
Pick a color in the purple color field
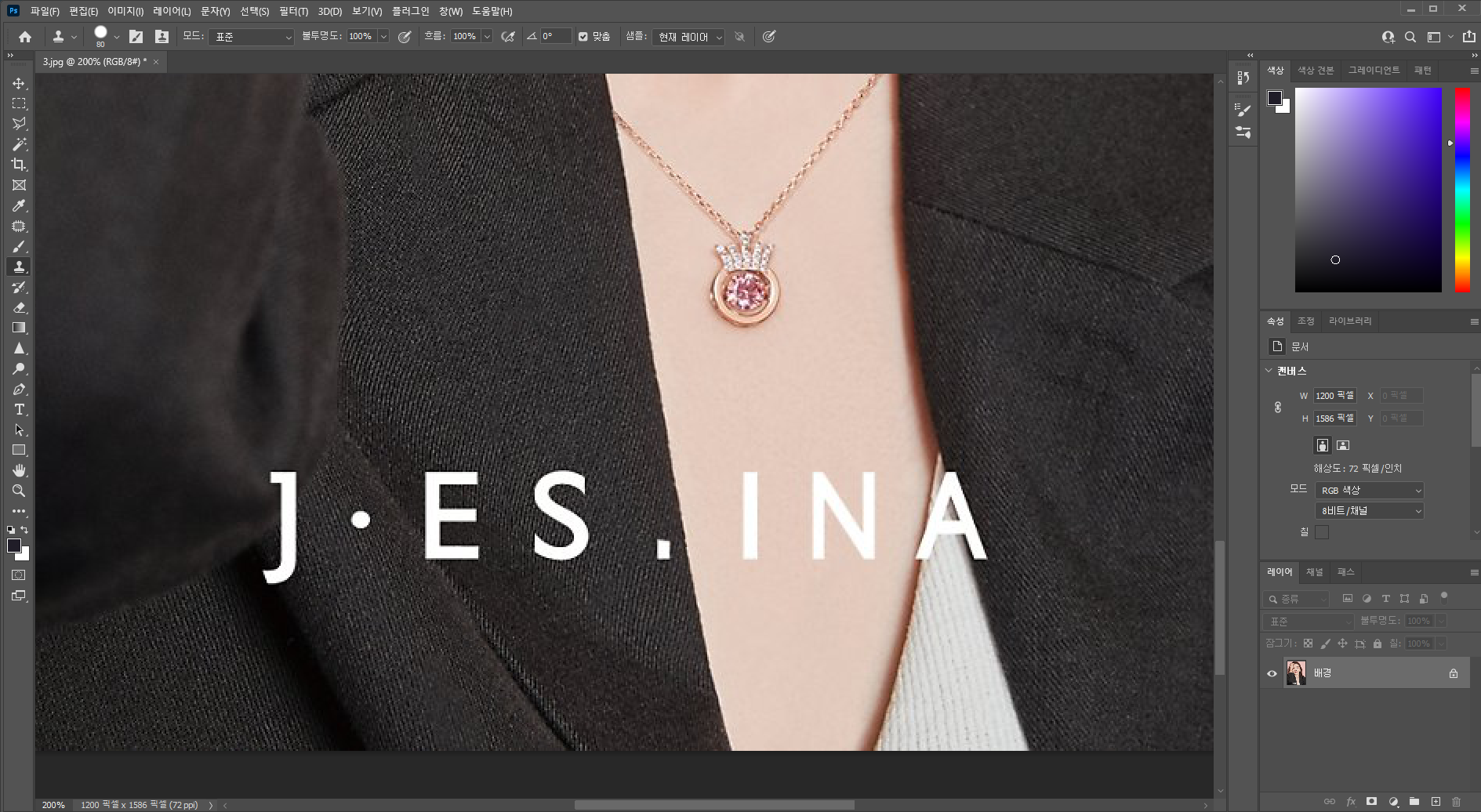tap(1368, 190)
